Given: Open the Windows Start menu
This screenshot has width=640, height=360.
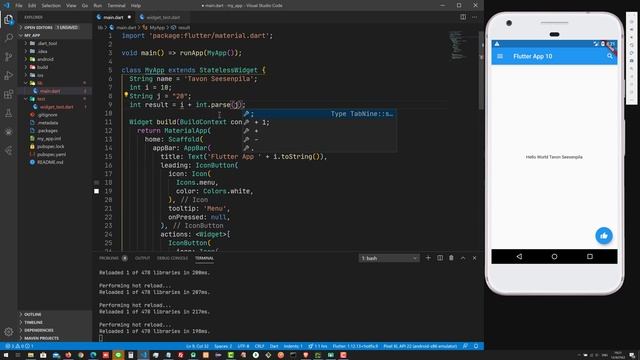Looking at the screenshot, I should click(6, 355).
